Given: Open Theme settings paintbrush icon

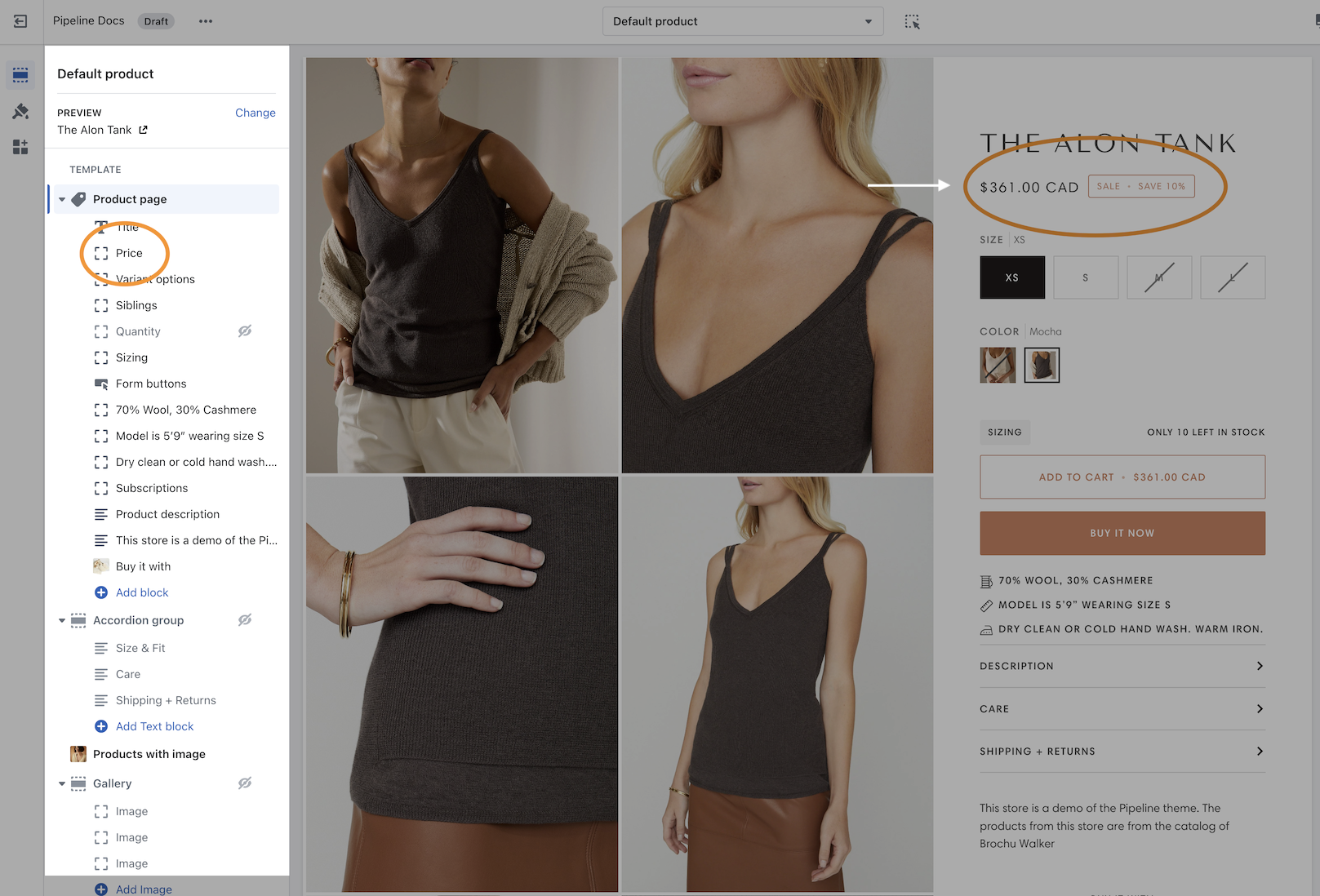Looking at the screenshot, I should coord(20,111).
